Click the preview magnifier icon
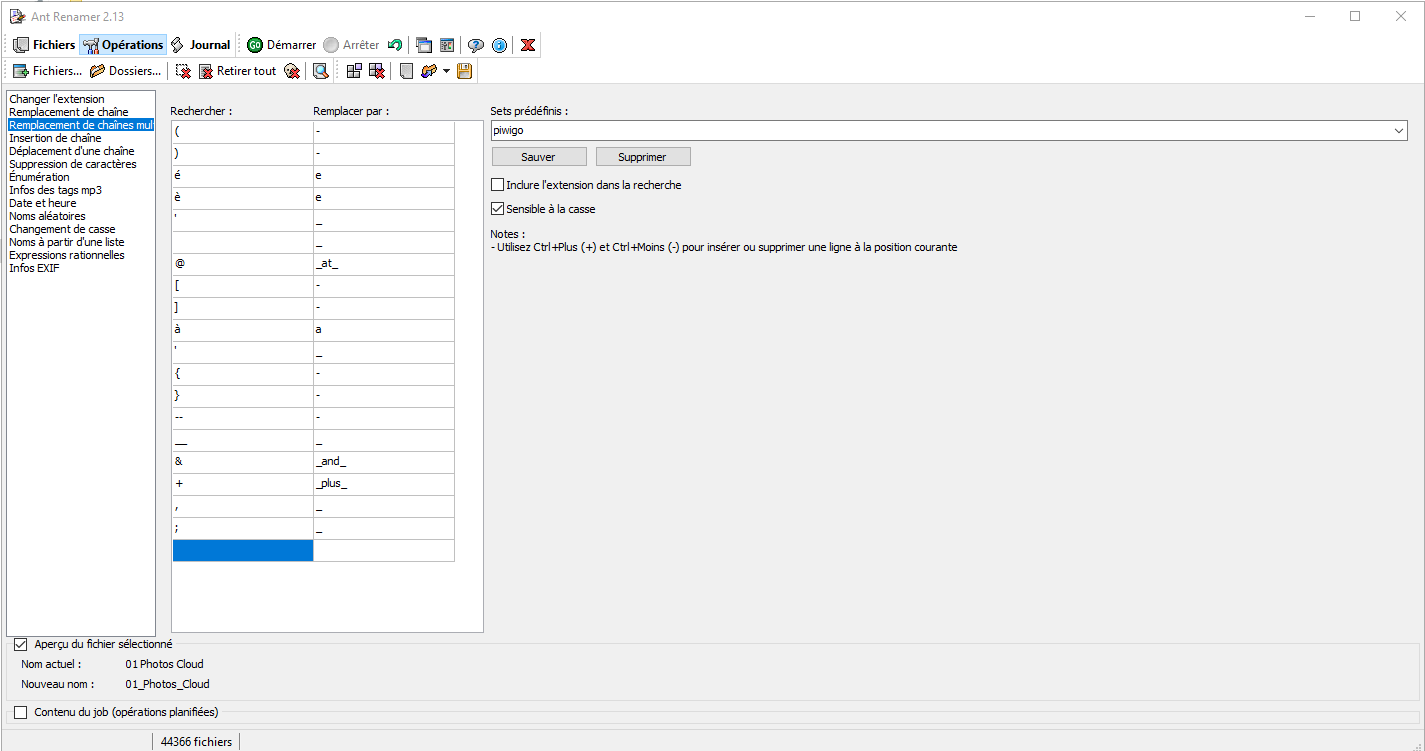The height and width of the screenshot is (751, 1425). tap(320, 71)
